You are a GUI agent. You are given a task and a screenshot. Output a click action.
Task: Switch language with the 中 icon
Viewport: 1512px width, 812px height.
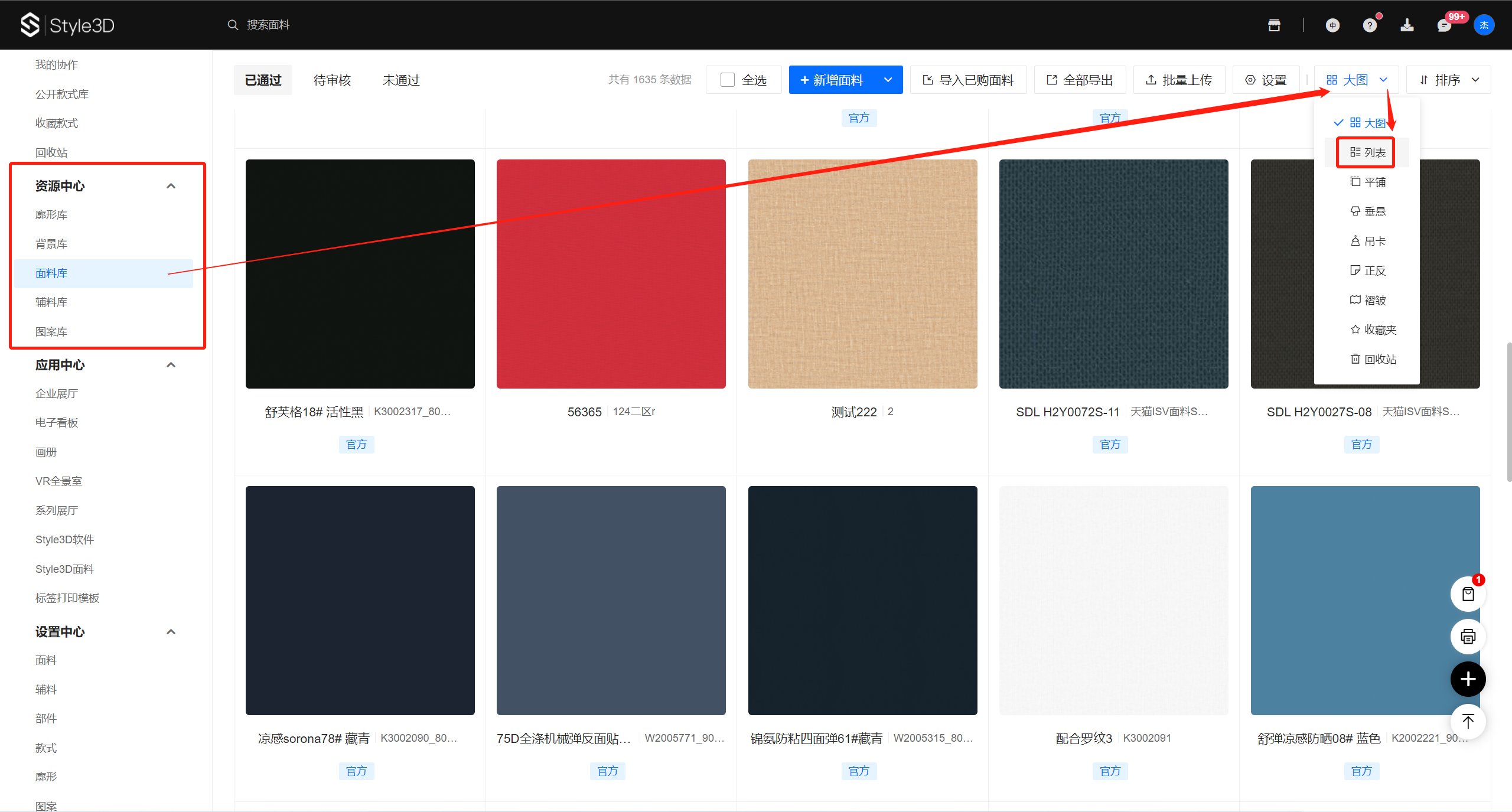[1332, 25]
